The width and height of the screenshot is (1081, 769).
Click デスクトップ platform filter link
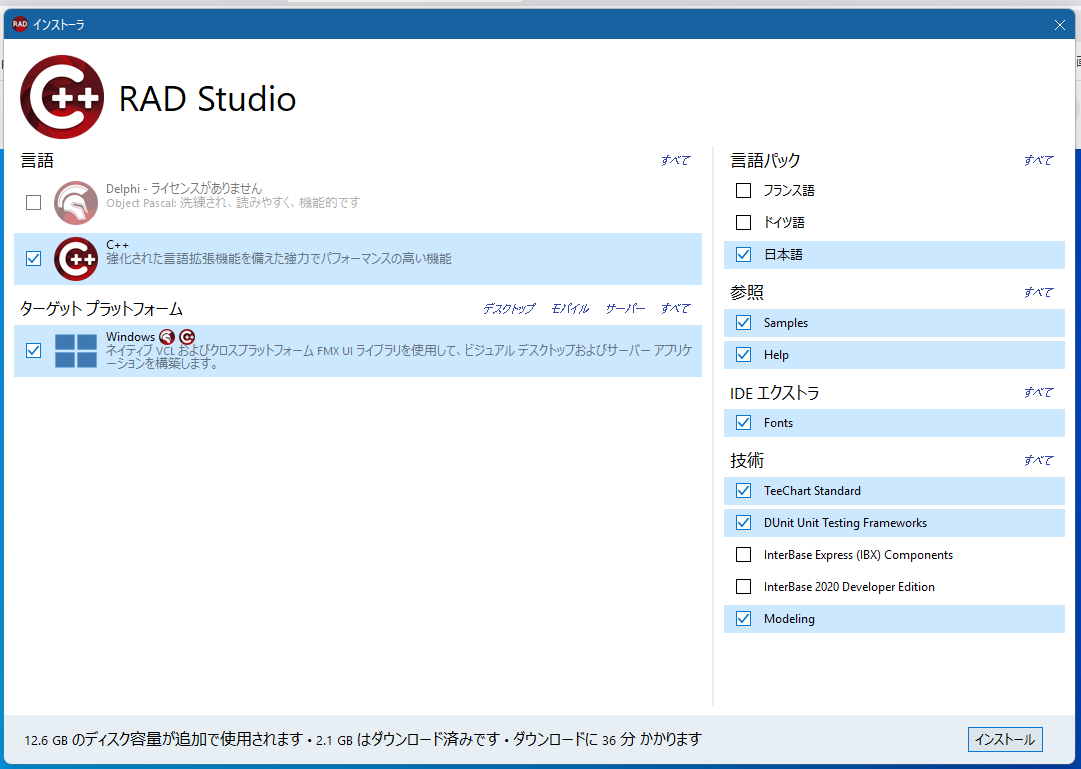[x=509, y=308]
